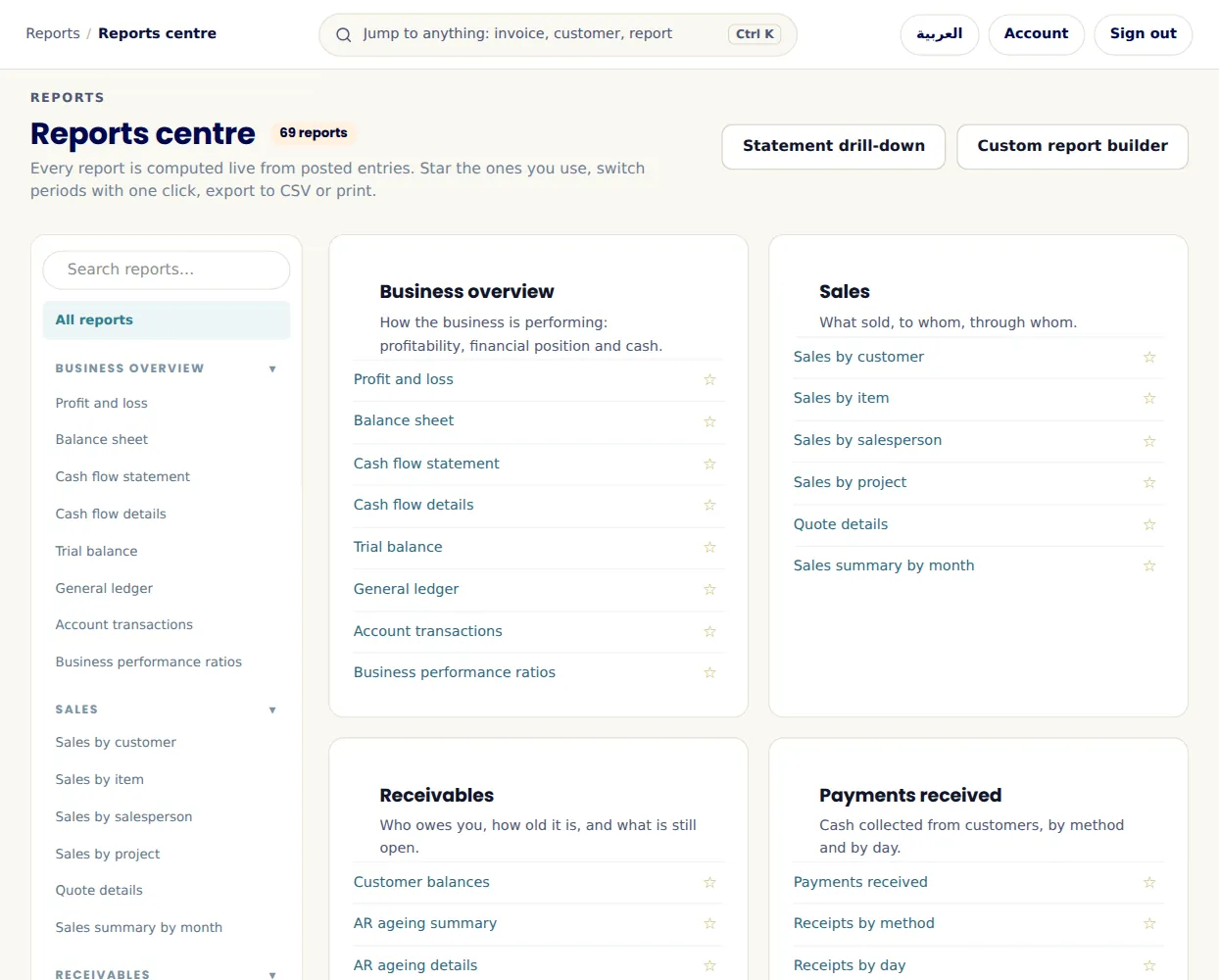Open the Statement drill-down

pyautogui.click(x=834, y=146)
